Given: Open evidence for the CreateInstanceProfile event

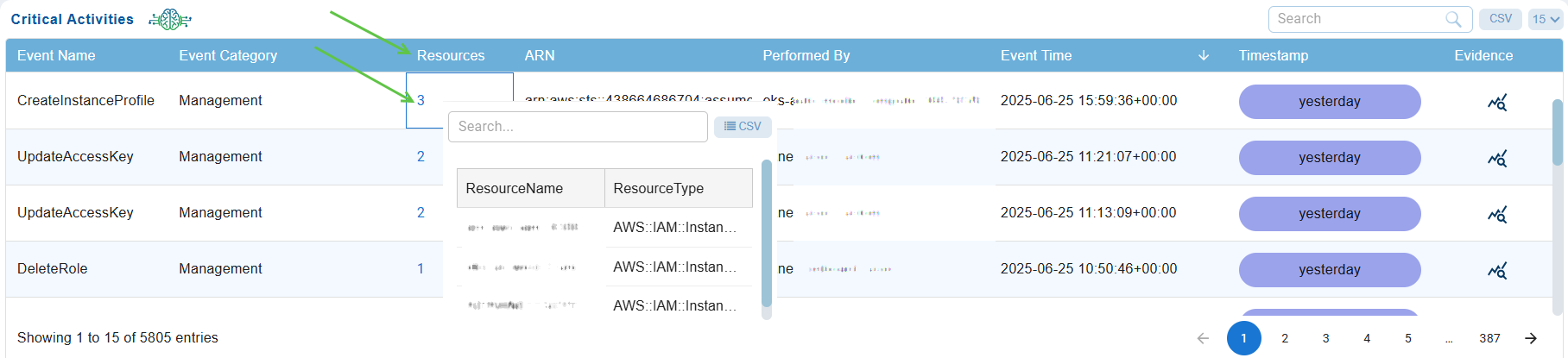Looking at the screenshot, I should [1496, 103].
